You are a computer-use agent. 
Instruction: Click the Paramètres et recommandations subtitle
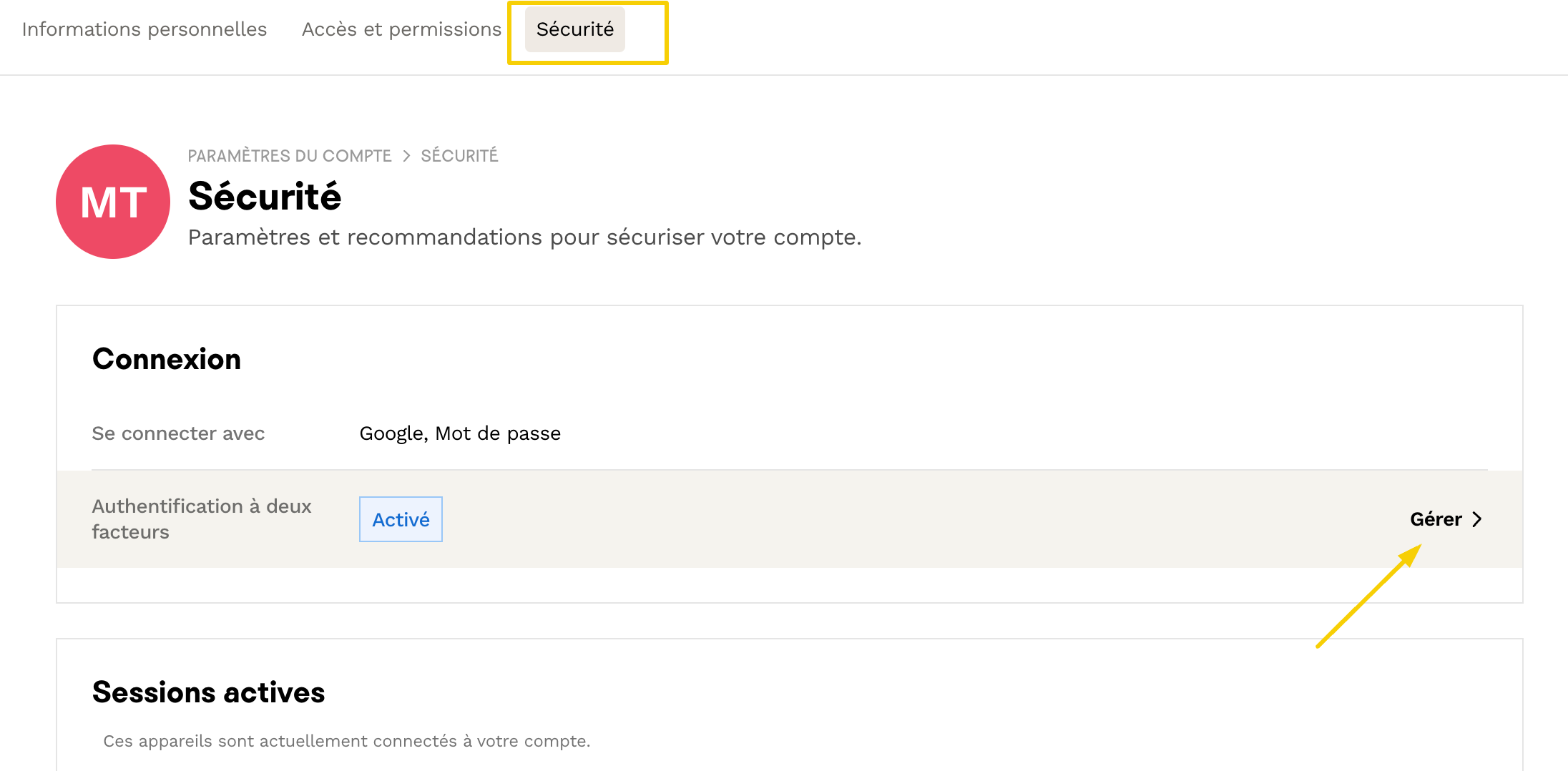click(524, 237)
